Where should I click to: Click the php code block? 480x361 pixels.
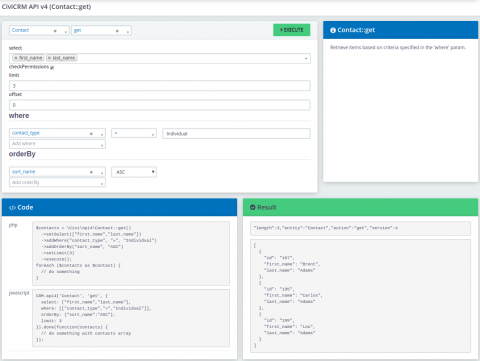tap(131, 253)
